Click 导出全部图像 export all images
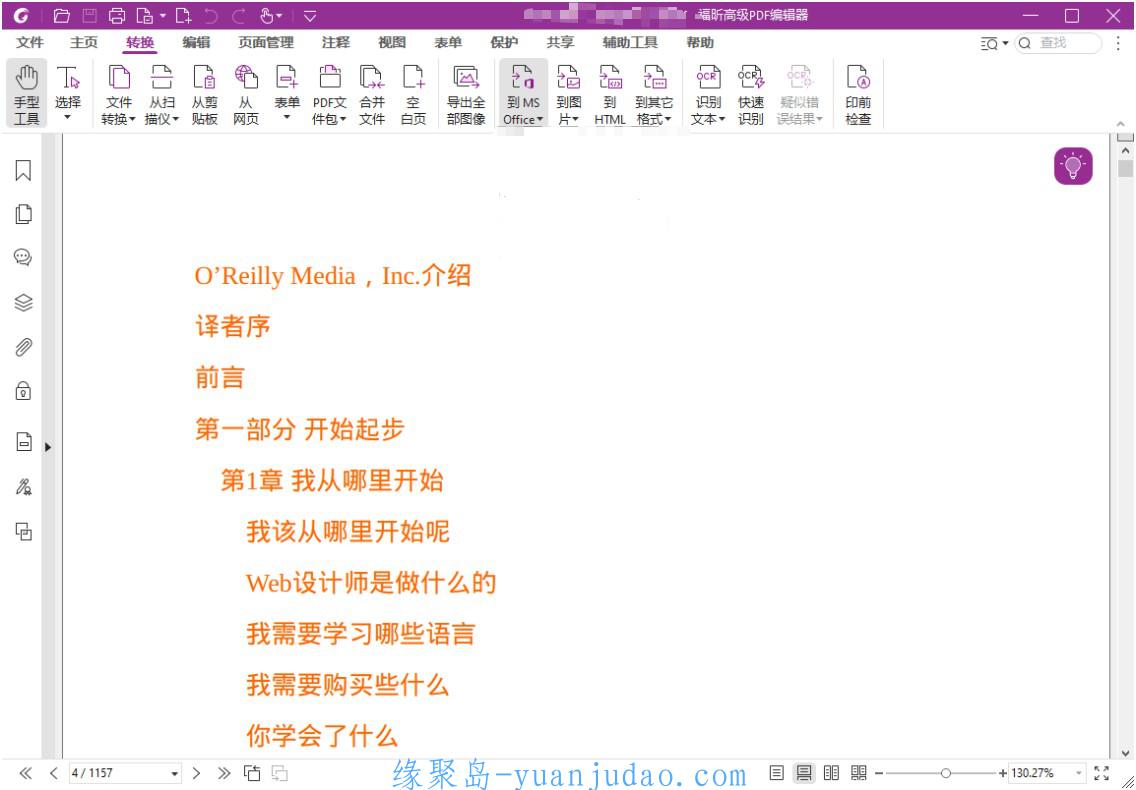The height and width of the screenshot is (790, 1136). [x=466, y=94]
